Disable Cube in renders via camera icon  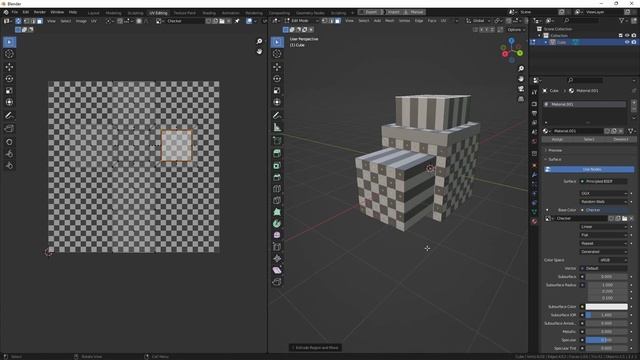point(634,42)
